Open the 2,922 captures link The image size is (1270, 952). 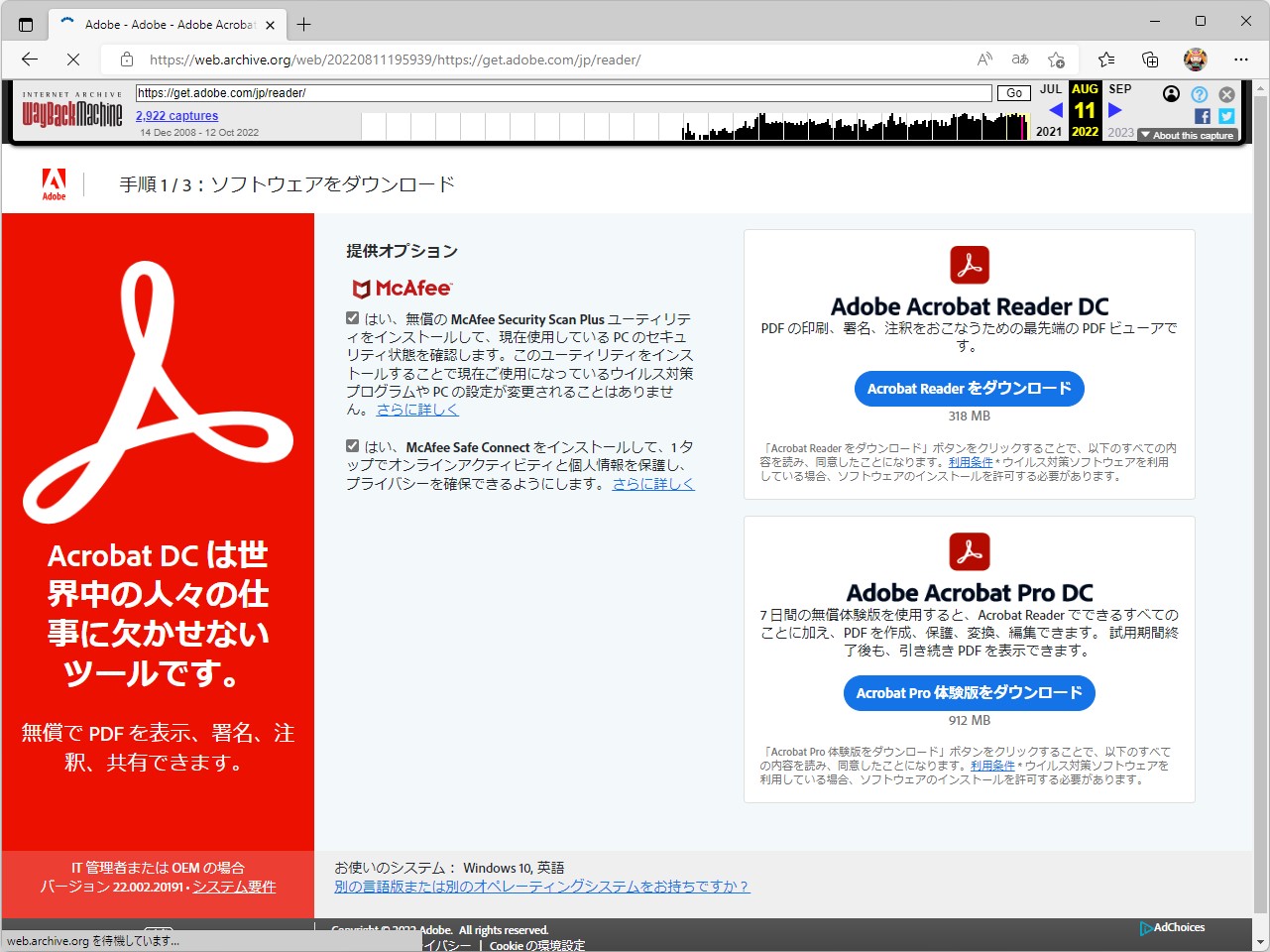click(176, 116)
